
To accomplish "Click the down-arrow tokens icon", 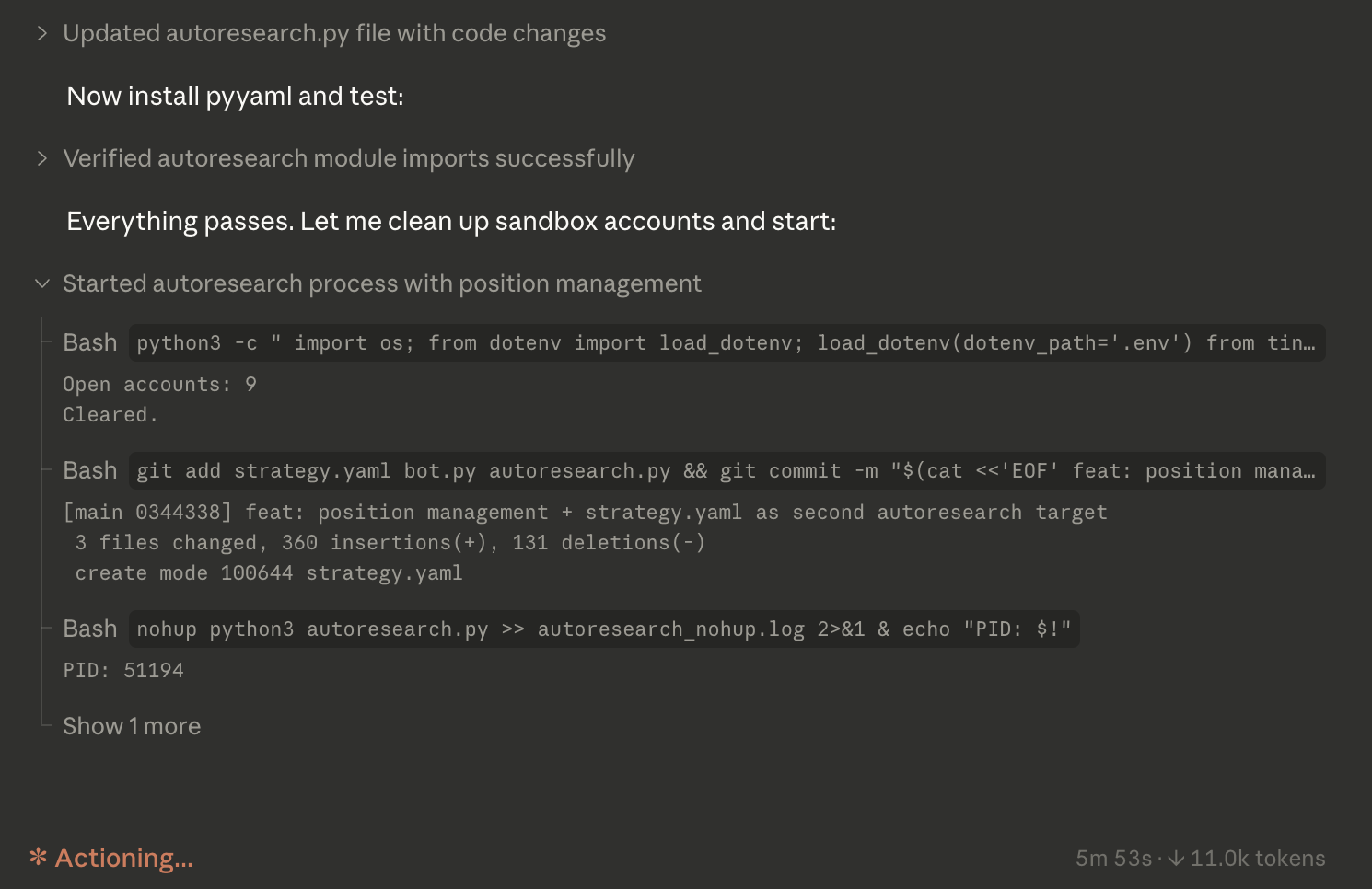I will point(1176,858).
